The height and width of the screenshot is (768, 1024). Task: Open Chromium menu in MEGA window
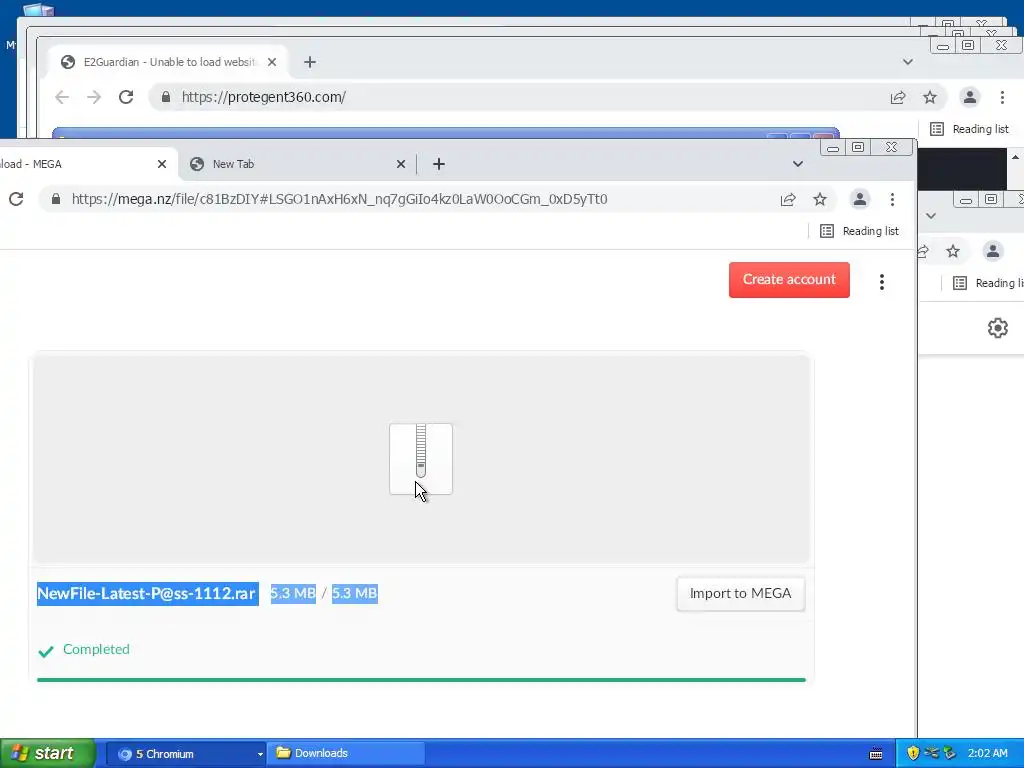click(x=892, y=199)
